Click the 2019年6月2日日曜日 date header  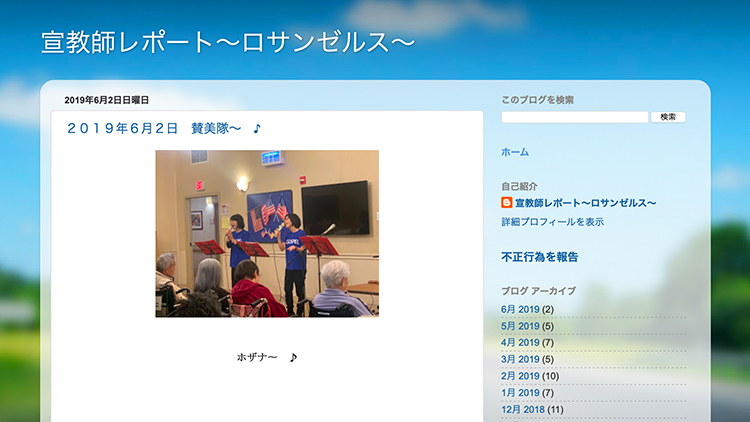[107, 100]
